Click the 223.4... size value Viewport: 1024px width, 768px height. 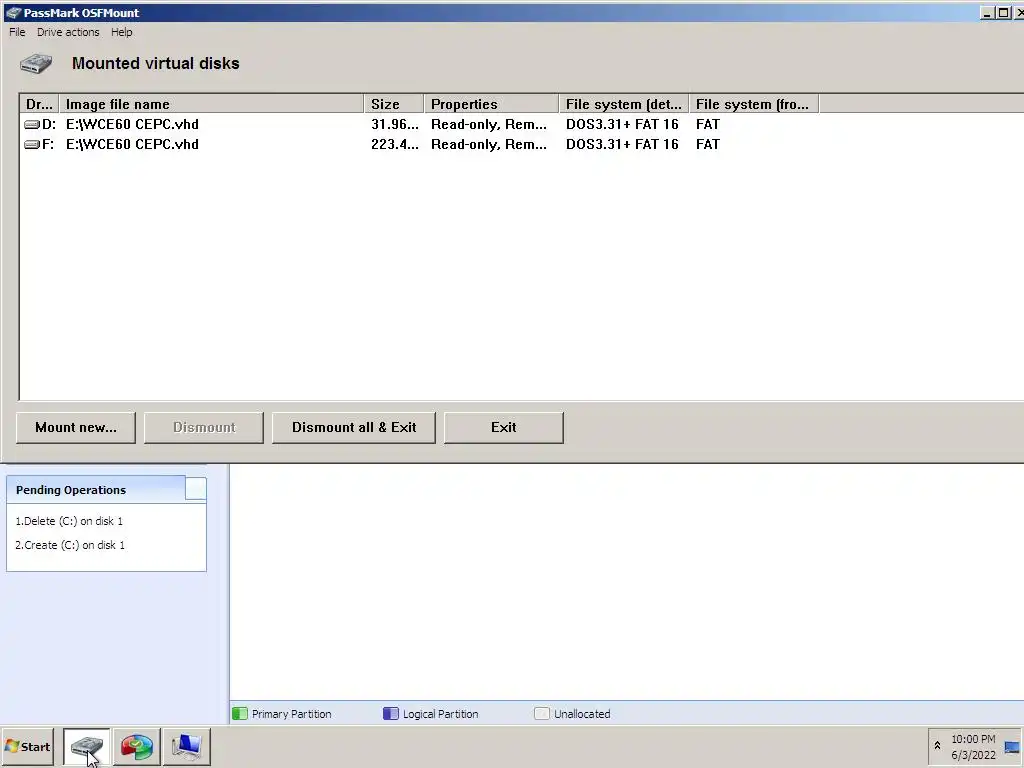(x=394, y=144)
